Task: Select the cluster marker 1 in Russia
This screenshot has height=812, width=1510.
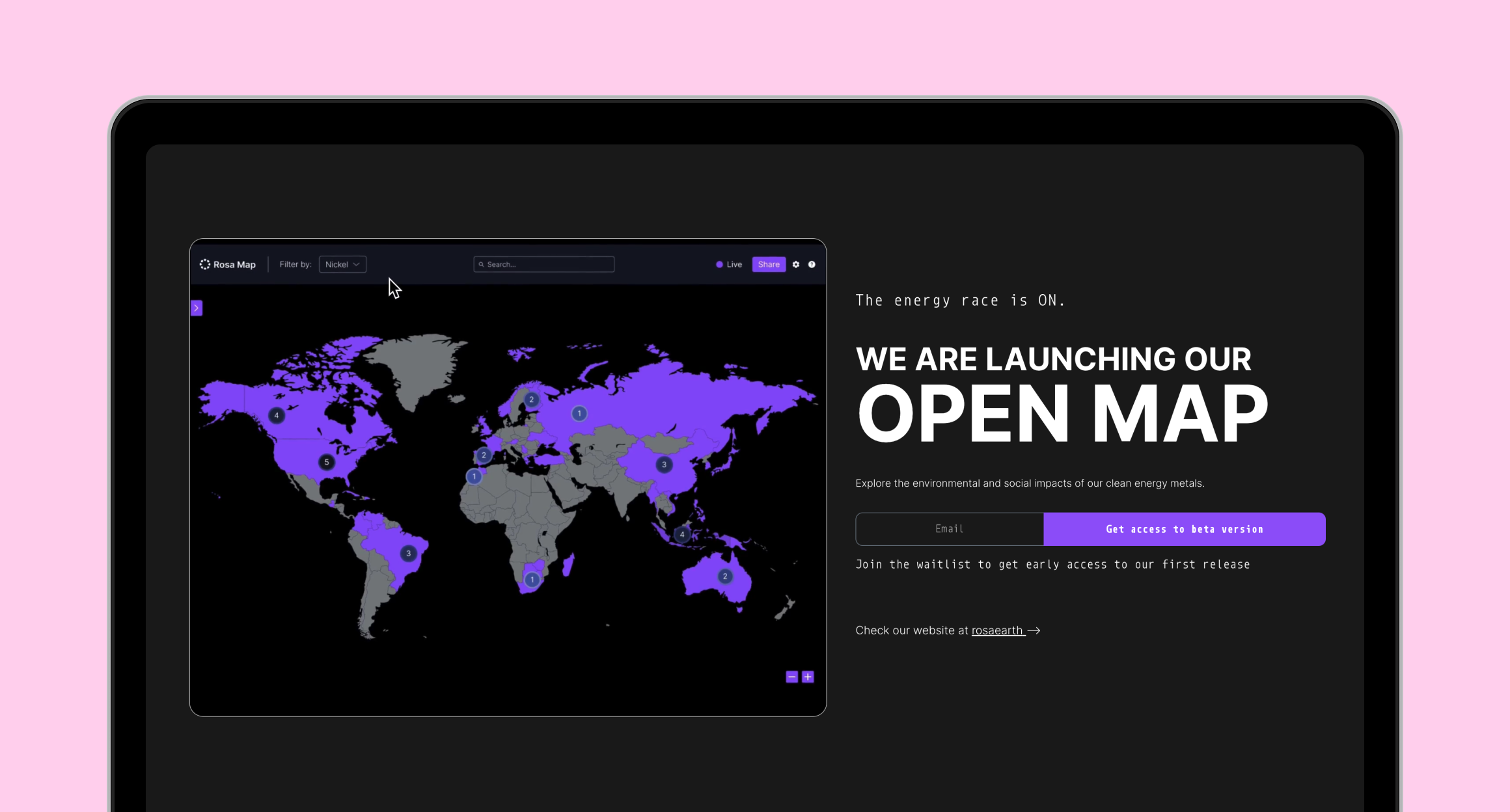Action: [579, 413]
